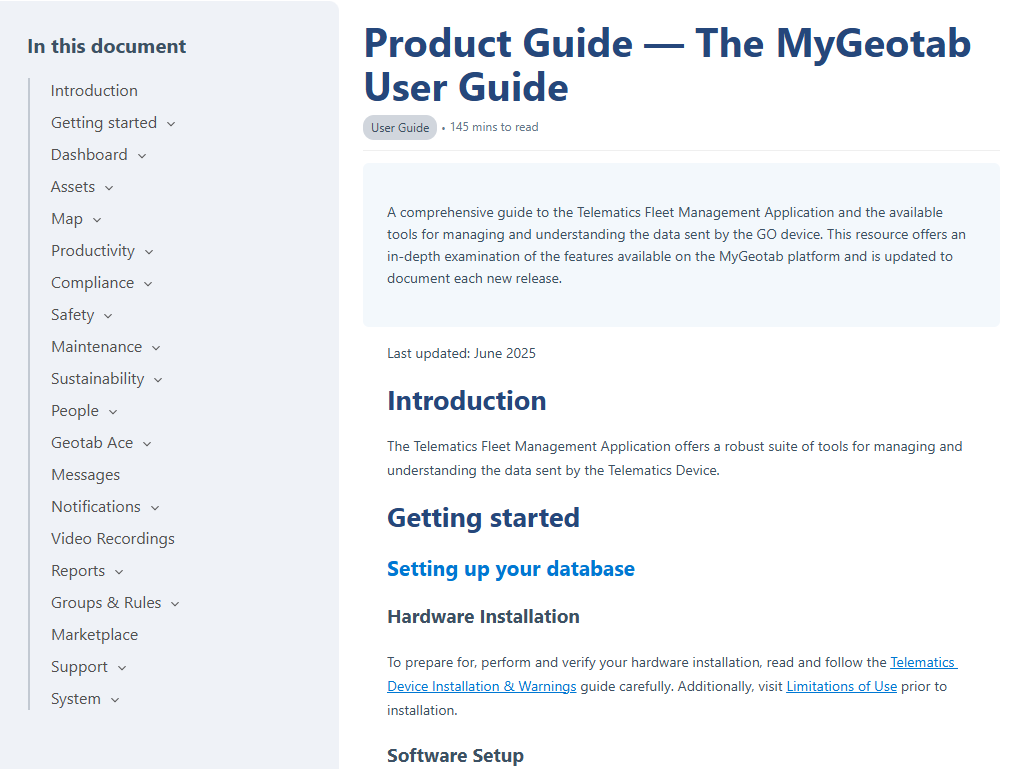Viewport: 1030px width, 769px height.
Task: Click the User Guide tag badge
Action: 399,127
